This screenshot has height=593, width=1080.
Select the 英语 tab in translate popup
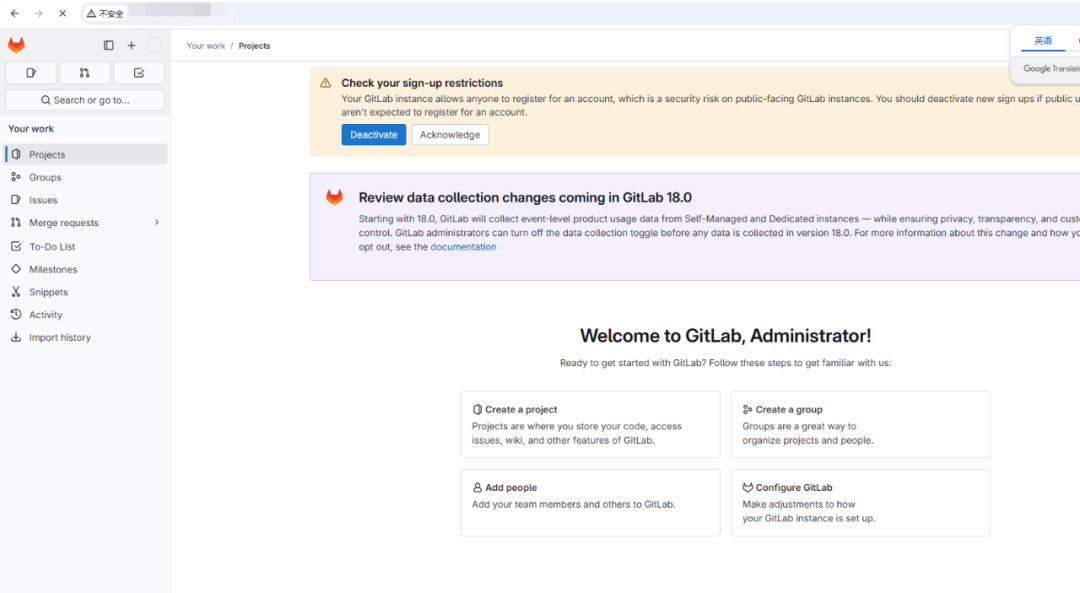pos(1043,41)
